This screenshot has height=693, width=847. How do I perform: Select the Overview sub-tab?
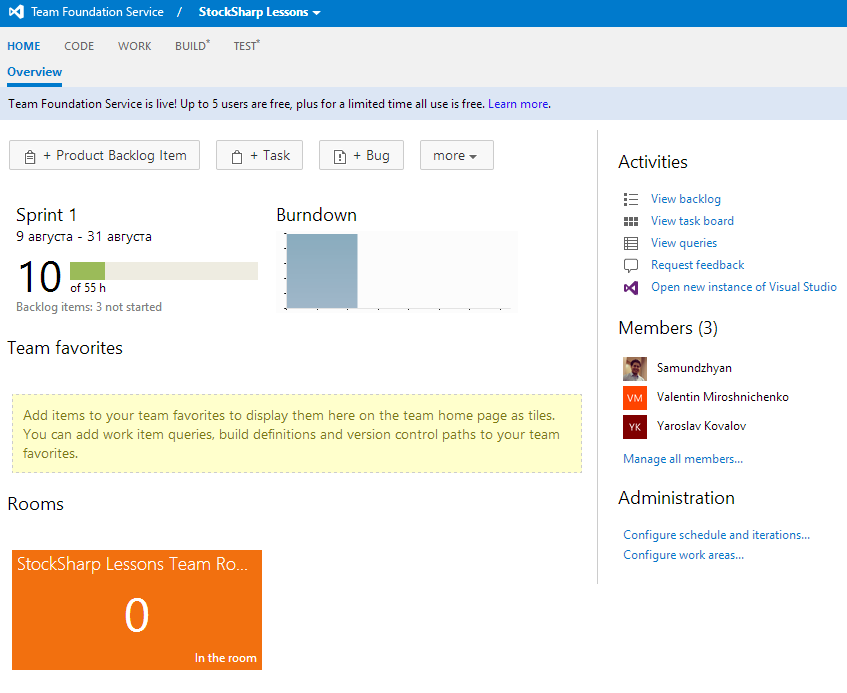[x=35, y=72]
